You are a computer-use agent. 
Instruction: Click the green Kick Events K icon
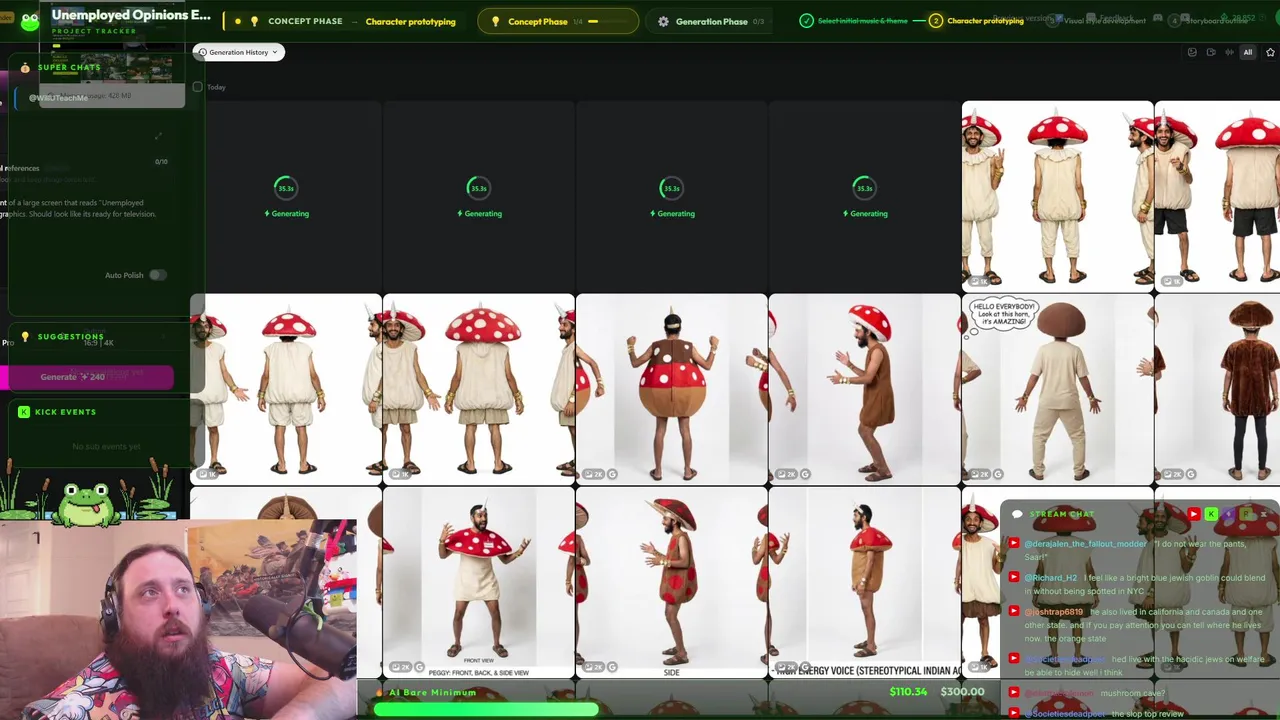pyautogui.click(x=24, y=412)
